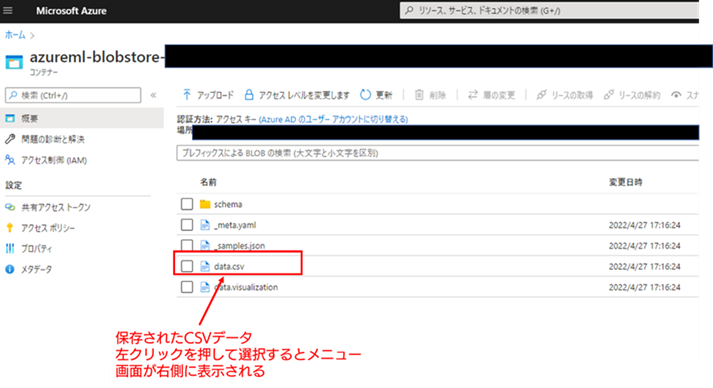Click the file icon of data.visualization
The image size is (713, 388).
coord(205,287)
